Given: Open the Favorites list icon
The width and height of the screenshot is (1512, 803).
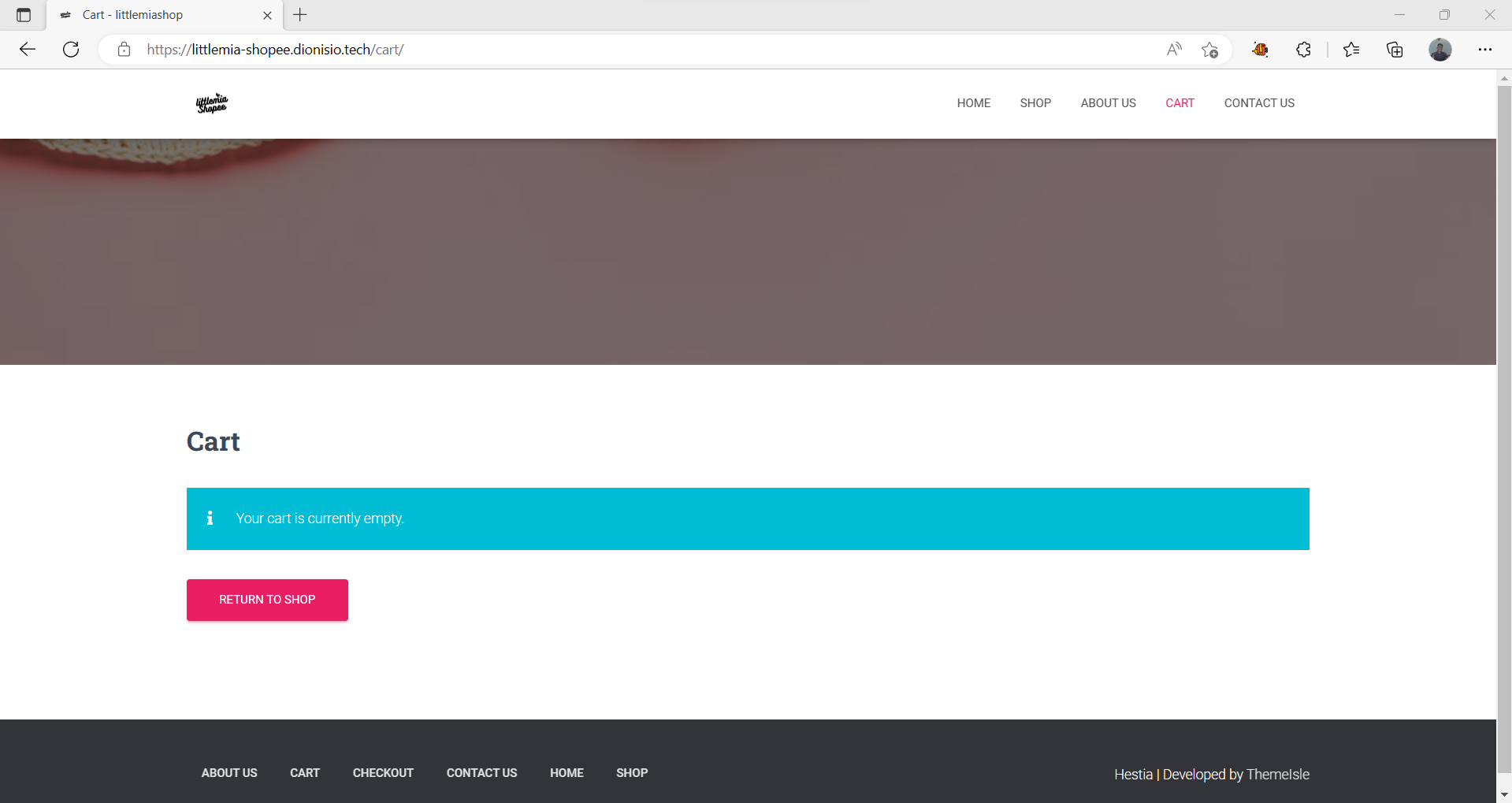Looking at the screenshot, I should pyautogui.click(x=1351, y=50).
